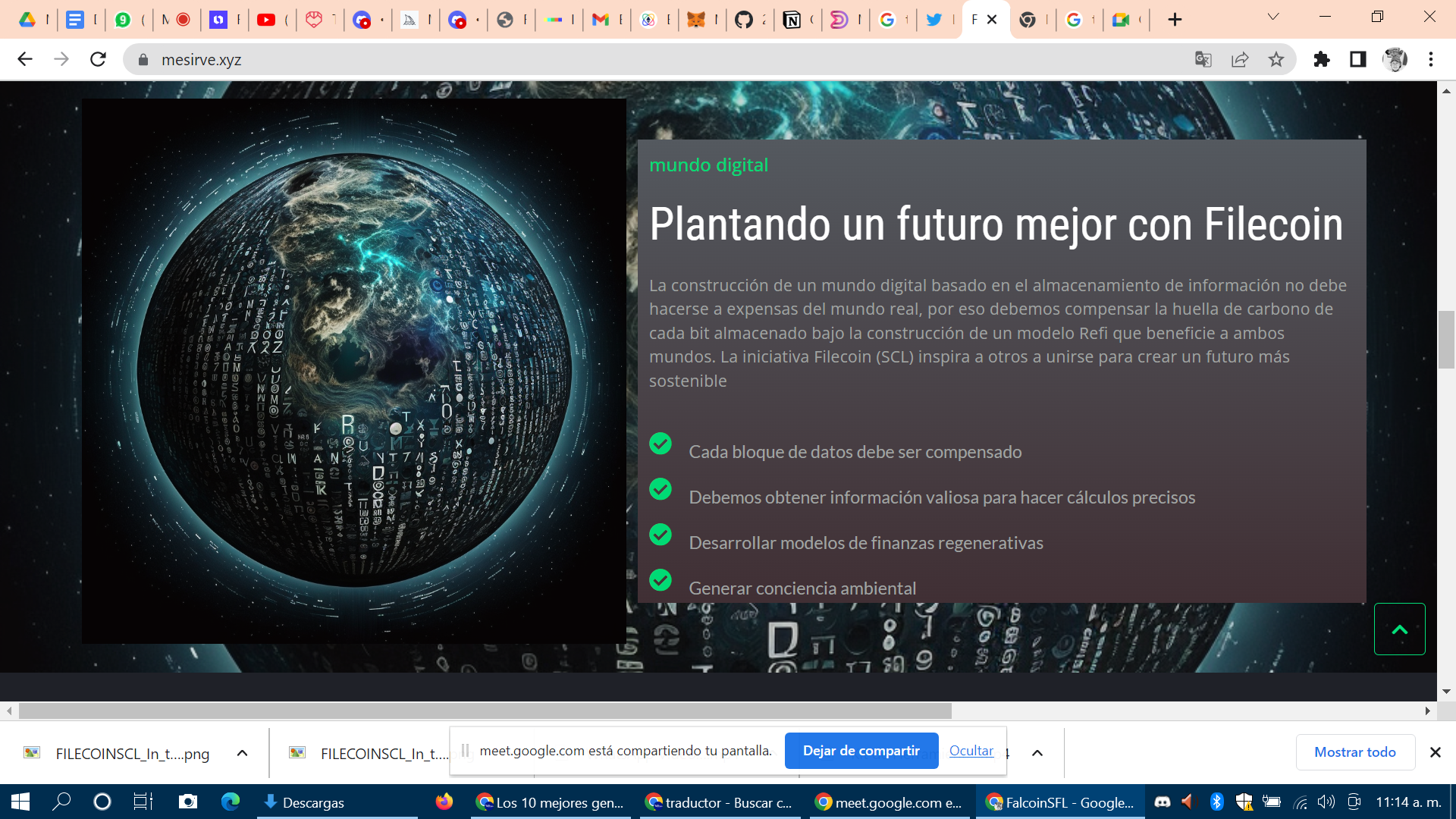The image size is (1456, 819).
Task: Open the Chrome three-dot menu
Action: point(1431,59)
